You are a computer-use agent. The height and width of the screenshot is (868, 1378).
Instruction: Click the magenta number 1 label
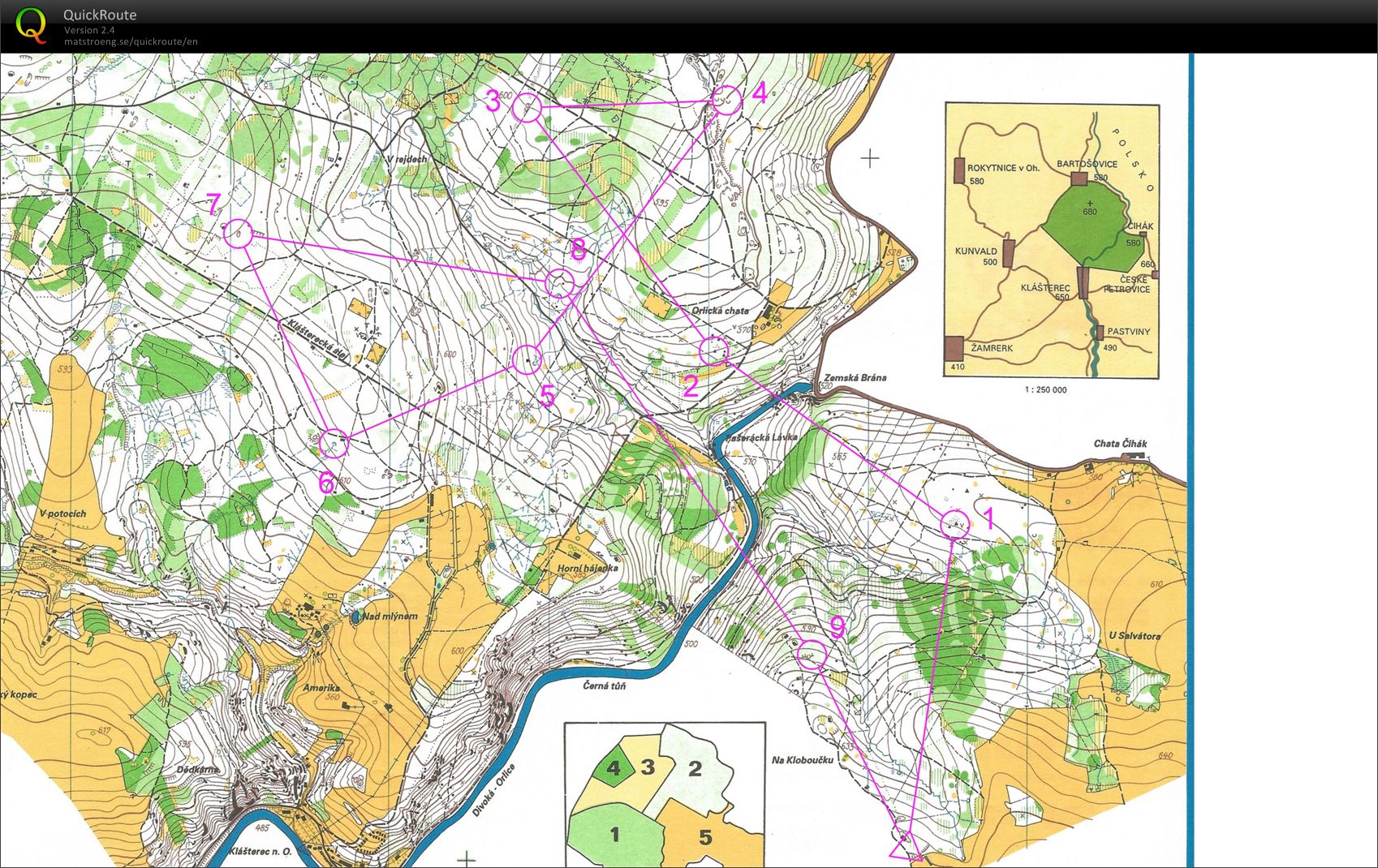click(x=988, y=518)
